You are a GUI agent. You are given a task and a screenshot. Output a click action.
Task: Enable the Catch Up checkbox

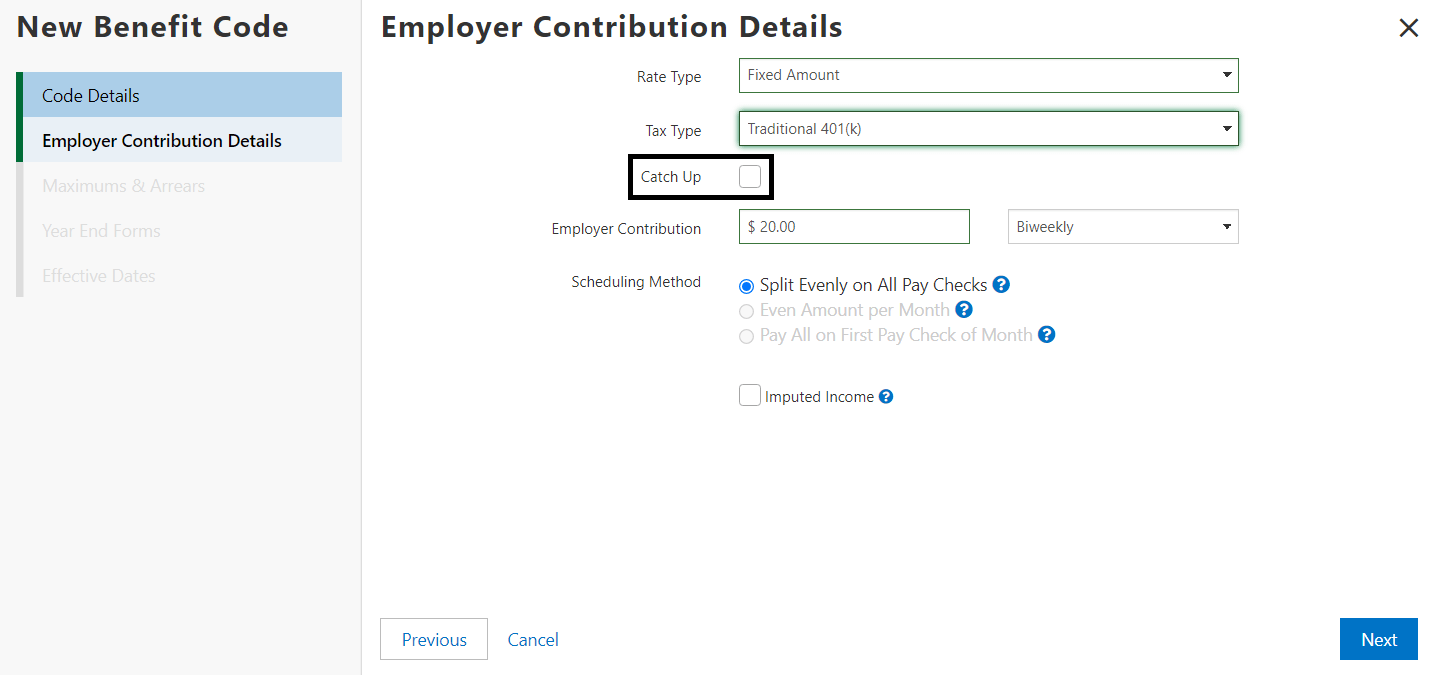(x=750, y=177)
